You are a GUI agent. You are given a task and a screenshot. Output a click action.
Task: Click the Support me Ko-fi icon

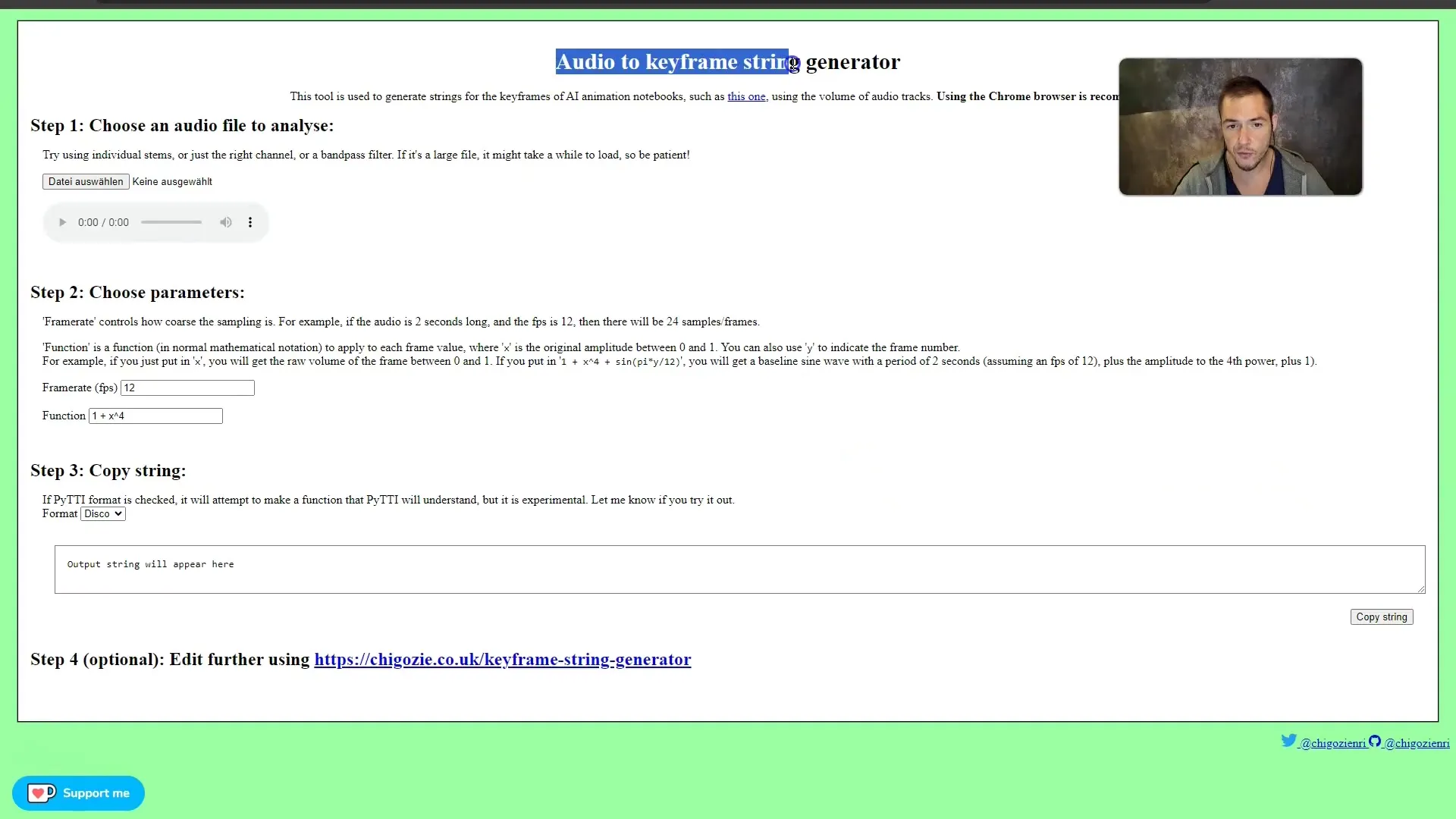coord(40,793)
